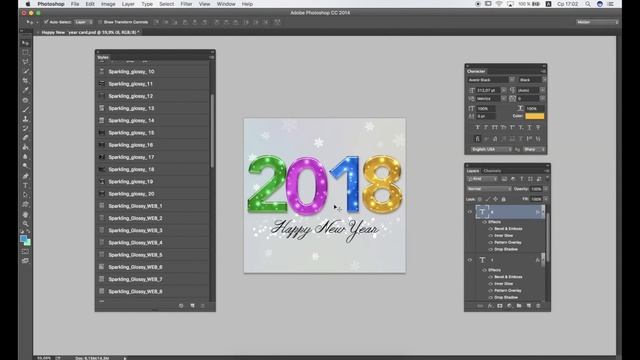The height and width of the screenshot is (360, 640).
Task: Create new adjustment layer icon
Action: pos(509,306)
